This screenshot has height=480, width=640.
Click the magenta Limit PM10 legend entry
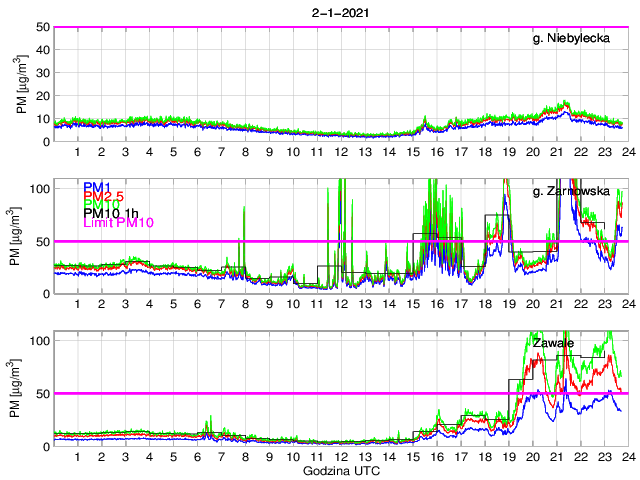coord(118,221)
